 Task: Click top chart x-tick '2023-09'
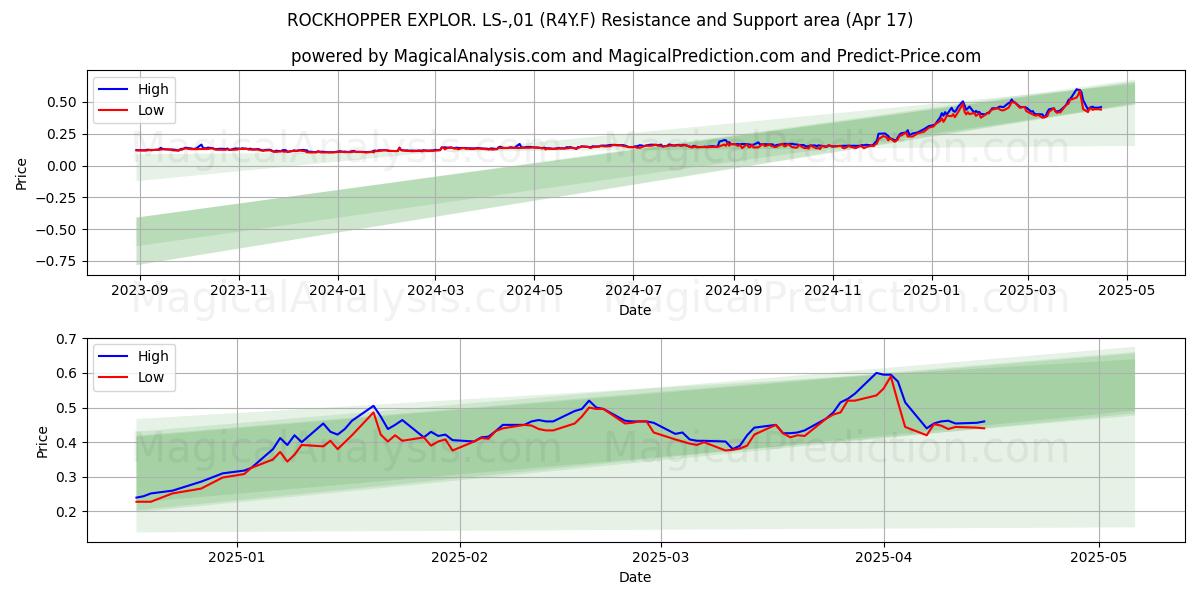click(x=140, y=290)
